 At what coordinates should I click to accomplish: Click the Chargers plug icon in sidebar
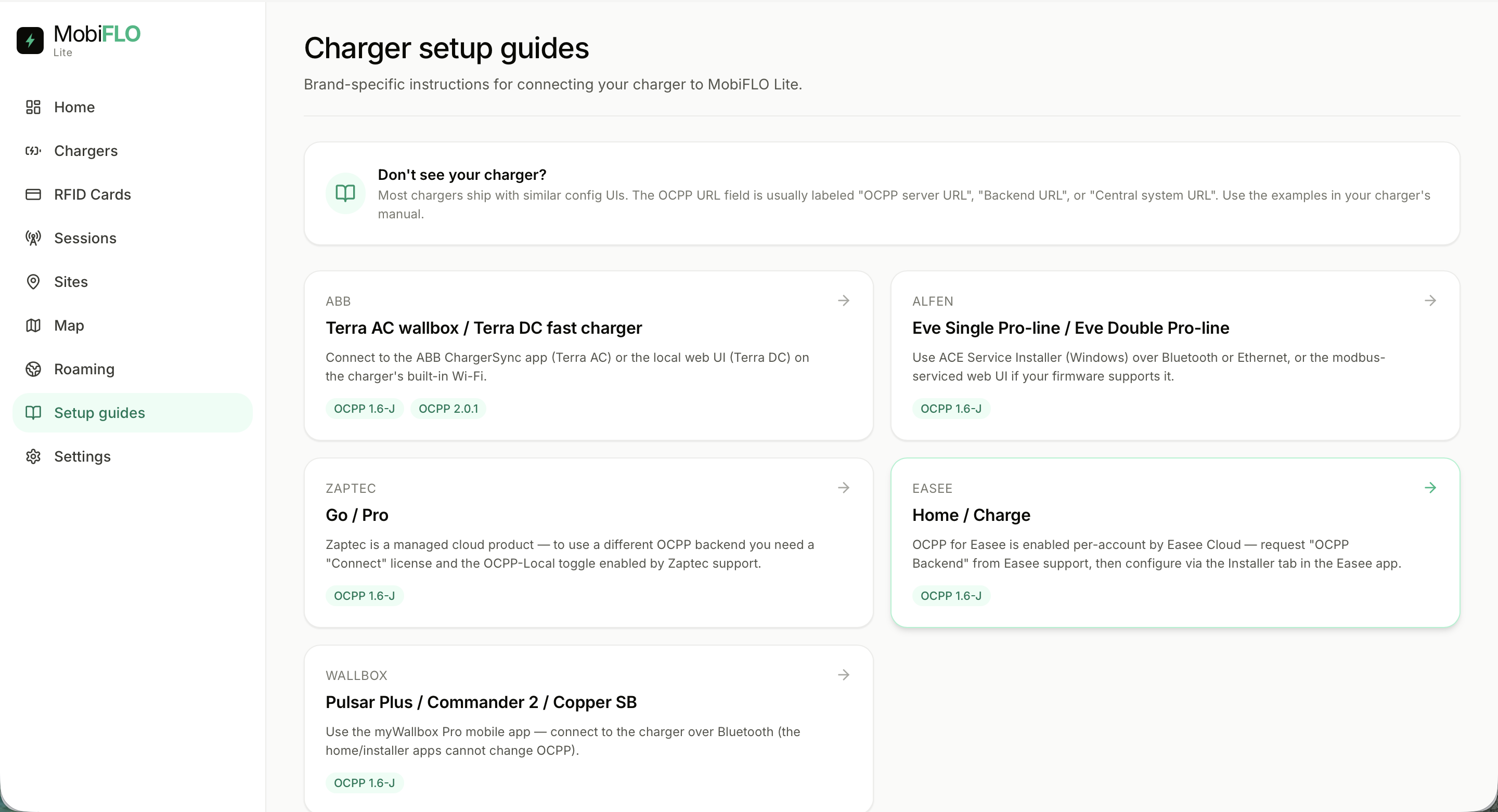click(33, 151)
